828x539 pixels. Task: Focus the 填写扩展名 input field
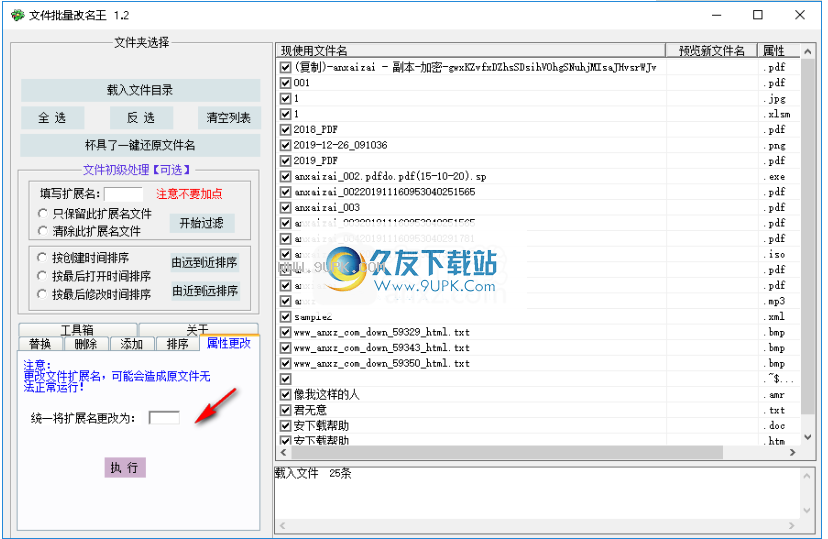[x=124, y=194]
